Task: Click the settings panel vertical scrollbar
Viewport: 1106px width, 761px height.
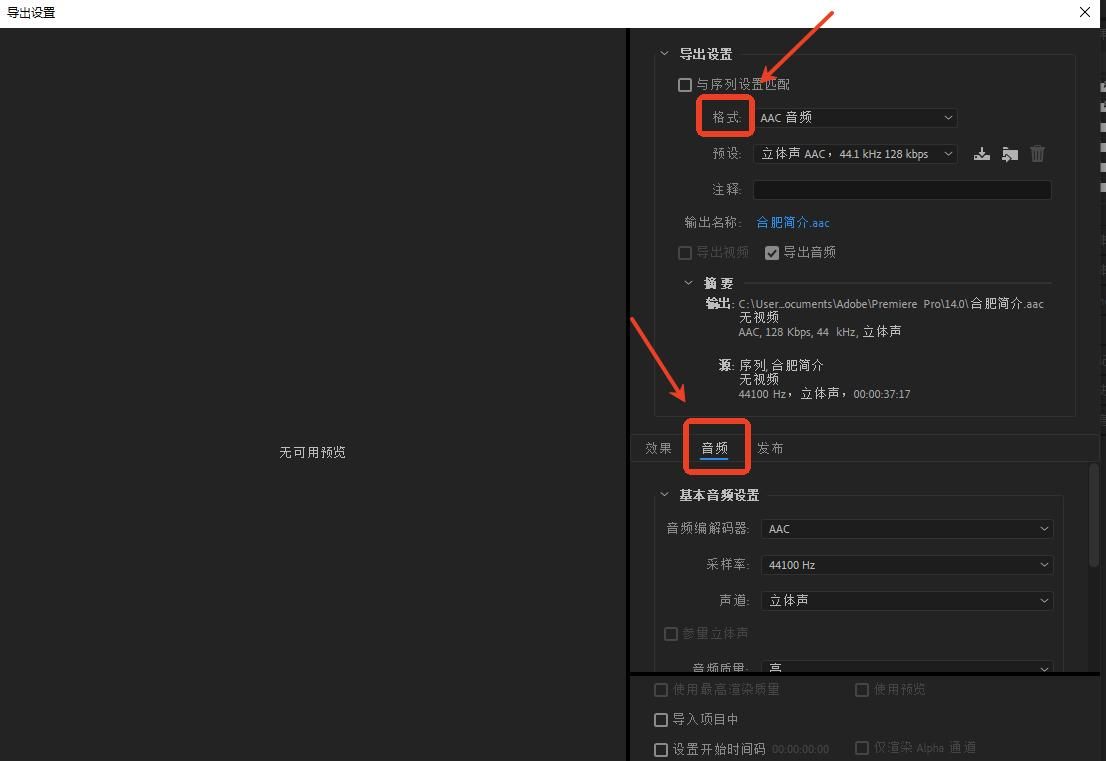Action: coord(1094,514)
